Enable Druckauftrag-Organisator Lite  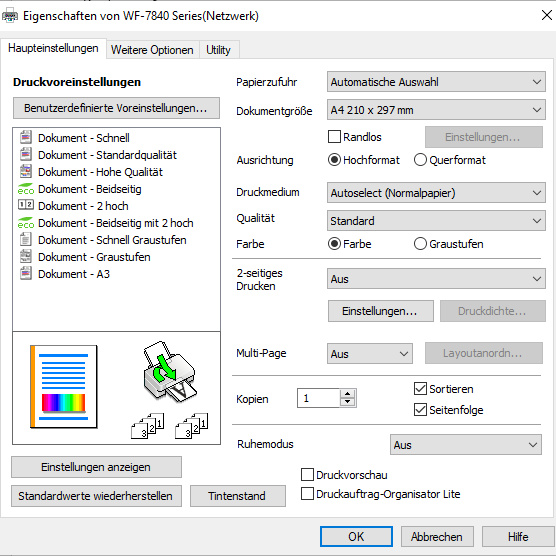pyautogui.click(x=307, y=494)
